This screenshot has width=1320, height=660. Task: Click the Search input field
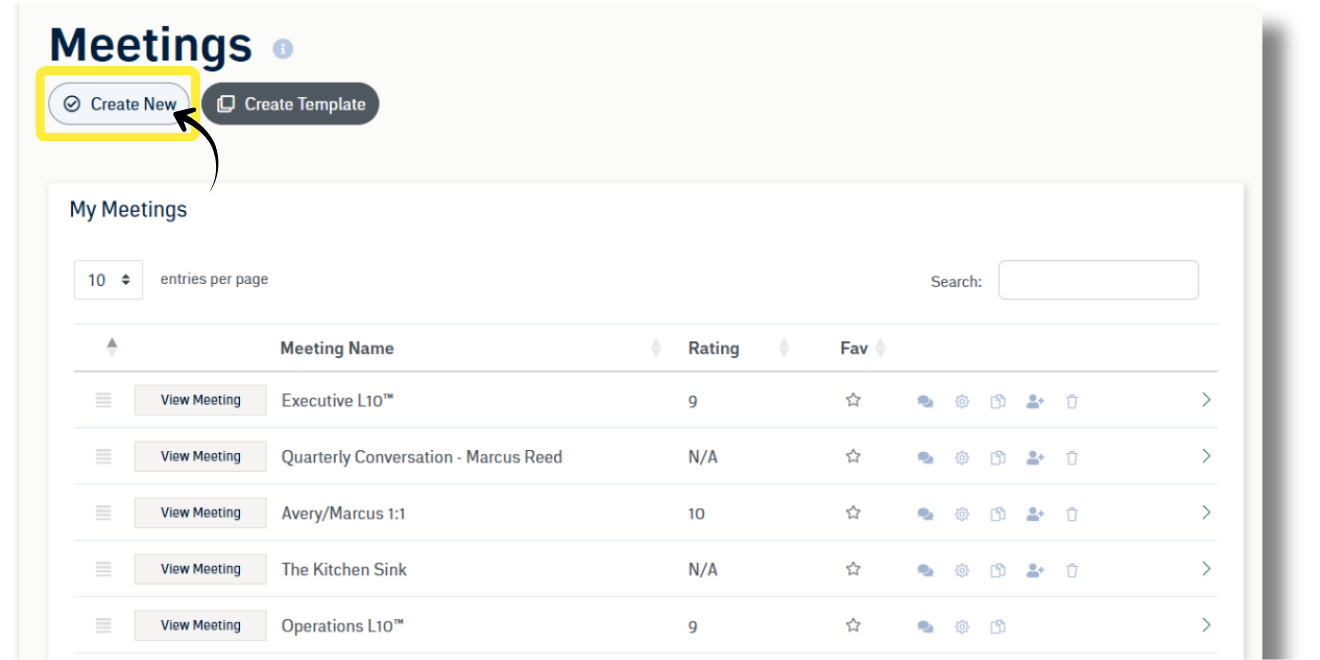click(1098, 280)
